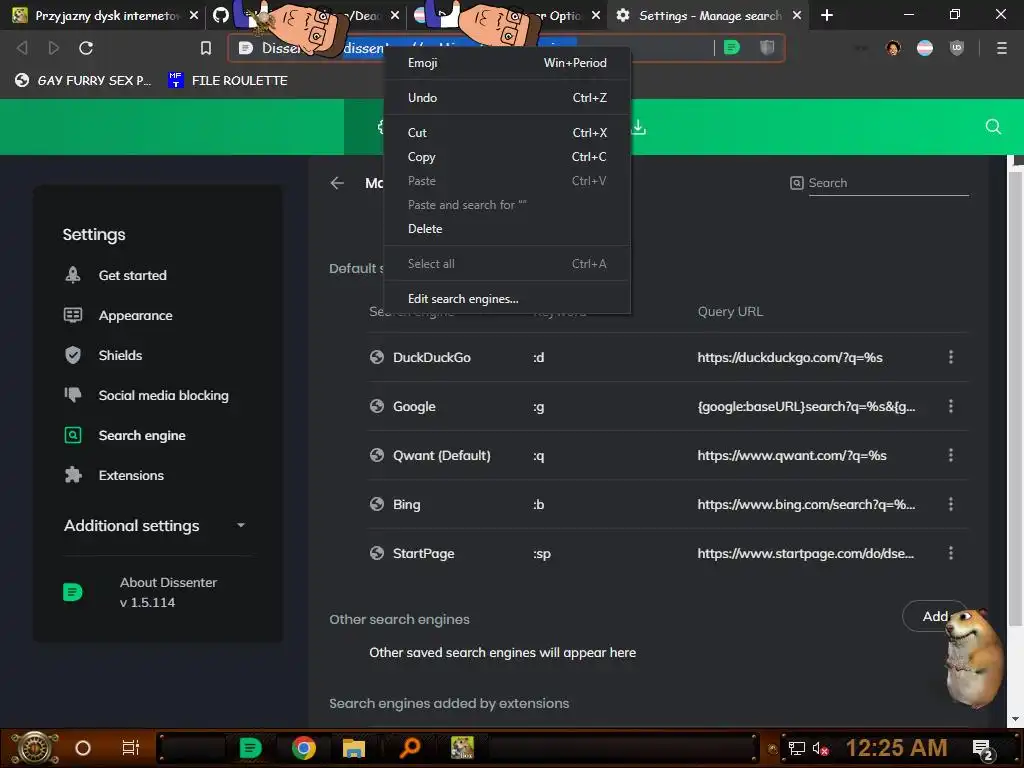Screen dimensions: 1024x768
Task: Click the 12:25 AM clock
Action: coord(896,748)
